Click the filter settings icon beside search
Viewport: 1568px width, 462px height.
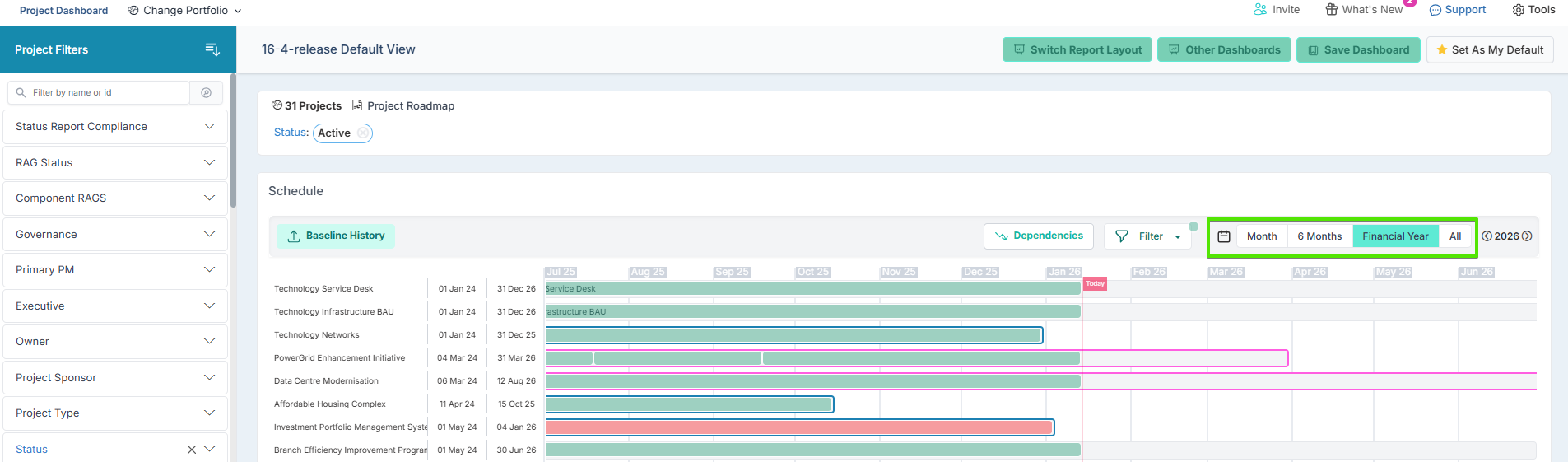tap(207, 93)
